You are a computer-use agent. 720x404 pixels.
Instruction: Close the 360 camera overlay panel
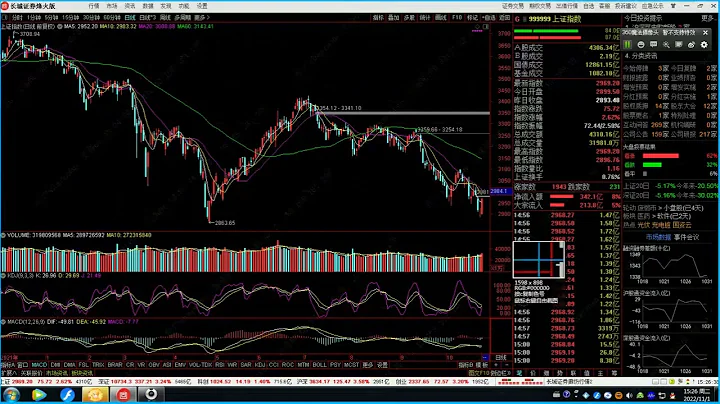705,33
